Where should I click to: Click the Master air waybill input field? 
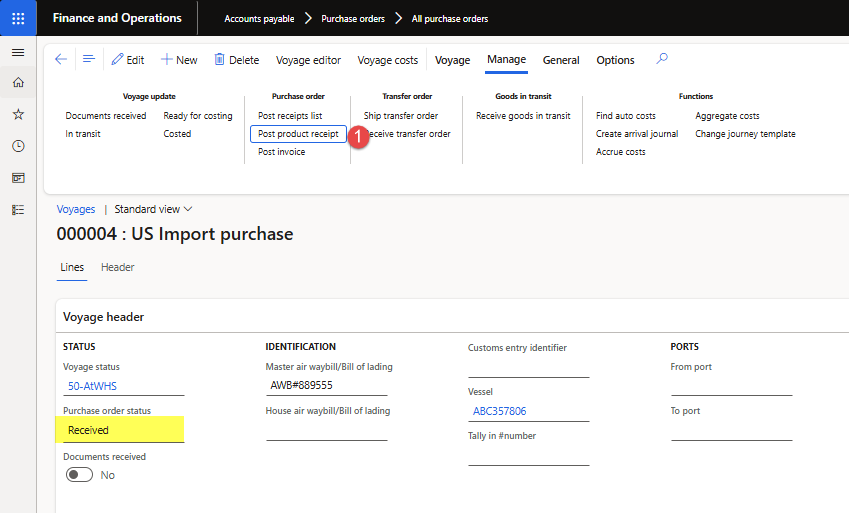[326, 385]
